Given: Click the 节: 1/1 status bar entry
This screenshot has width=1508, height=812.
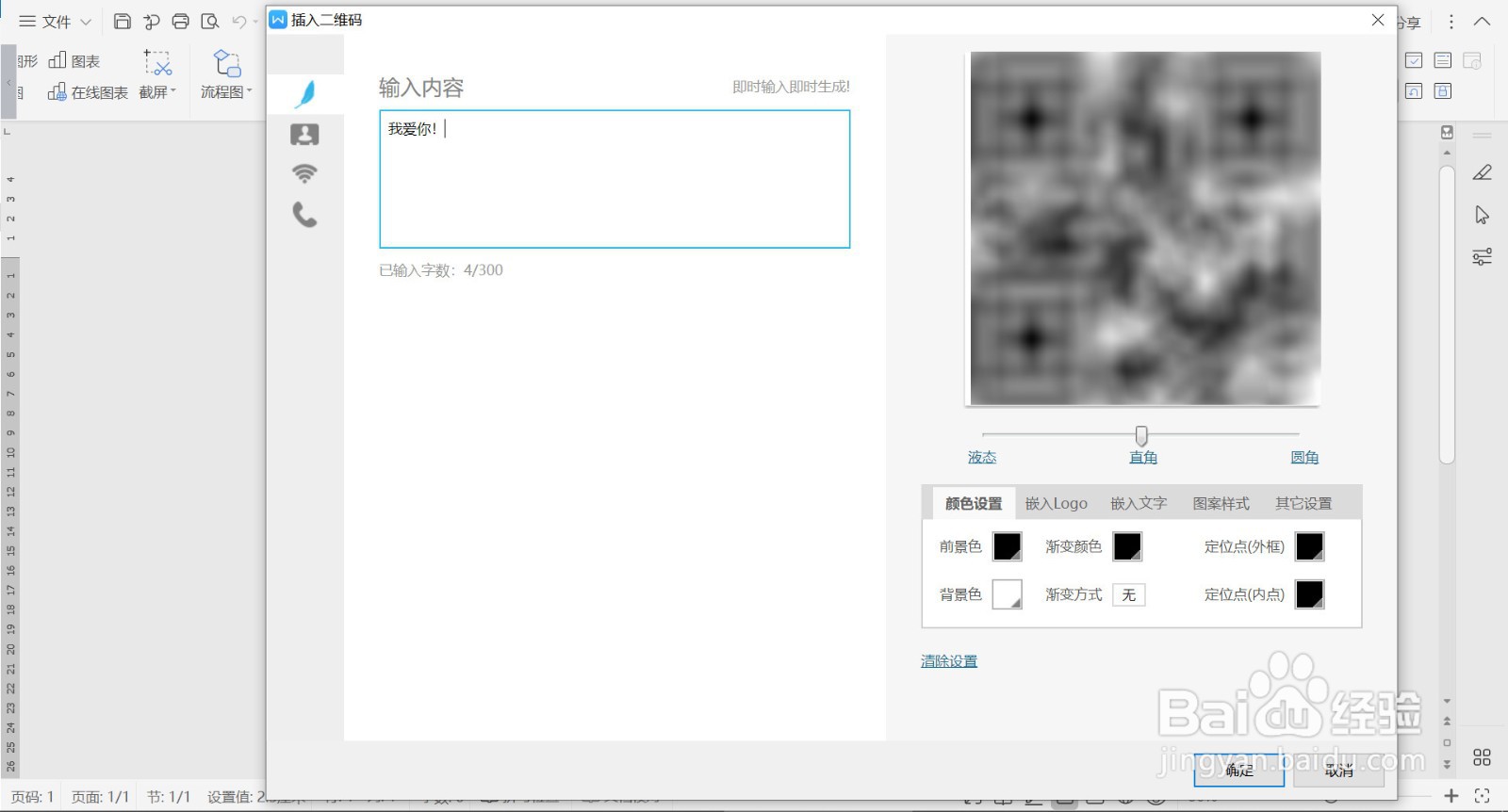Looking at the screenshot, I should (x=169, y=797).
